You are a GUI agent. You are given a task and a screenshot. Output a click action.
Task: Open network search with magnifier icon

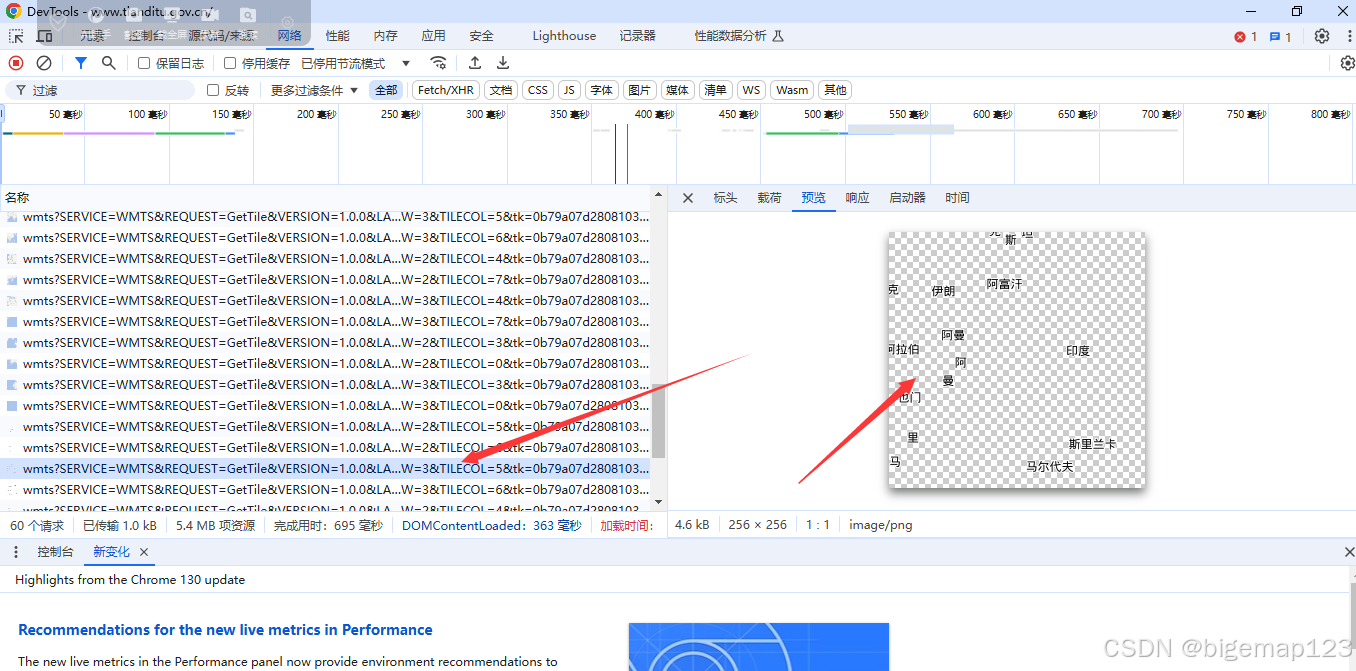[x=108, y=63]
